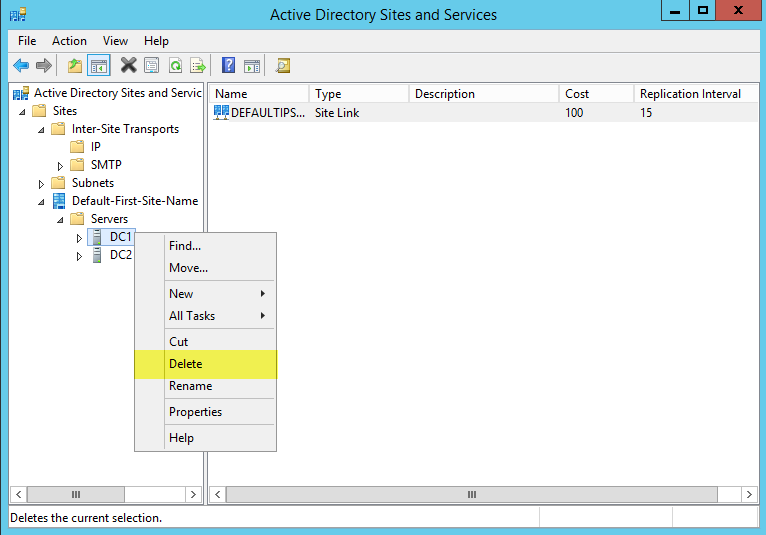The height and width of the screenshot is (535, 766).
Task: Click the blue Help toolbar icon
Action: click(x=229, y=66)
